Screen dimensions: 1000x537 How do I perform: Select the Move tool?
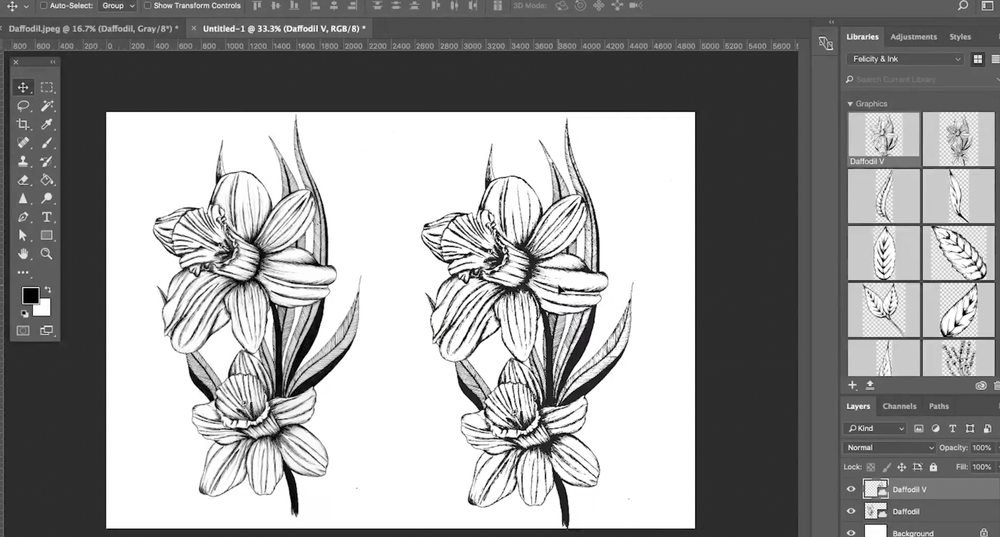tap(23, 87)
